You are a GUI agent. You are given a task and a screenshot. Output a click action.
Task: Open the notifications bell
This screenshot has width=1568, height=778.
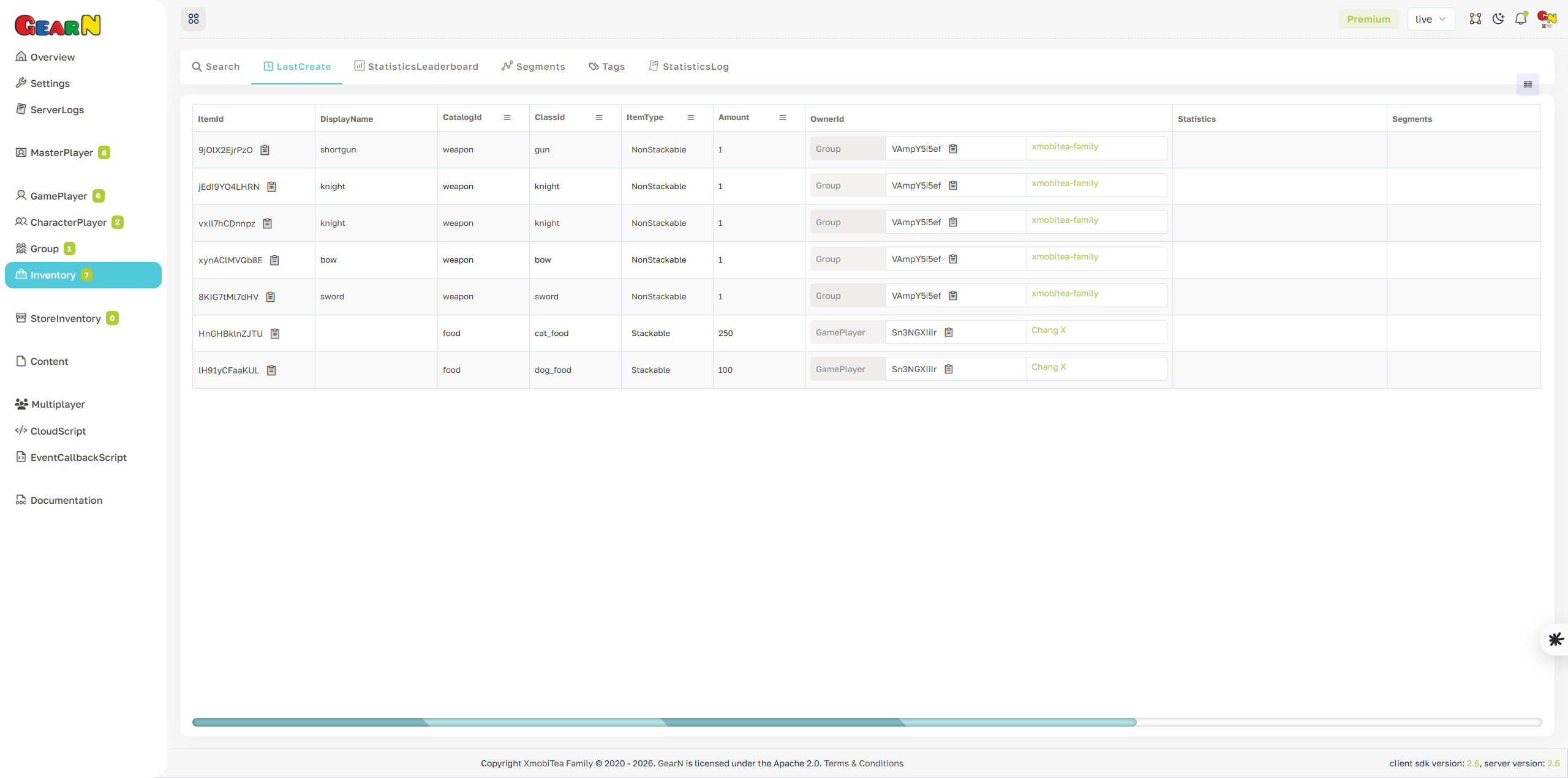1521,19
